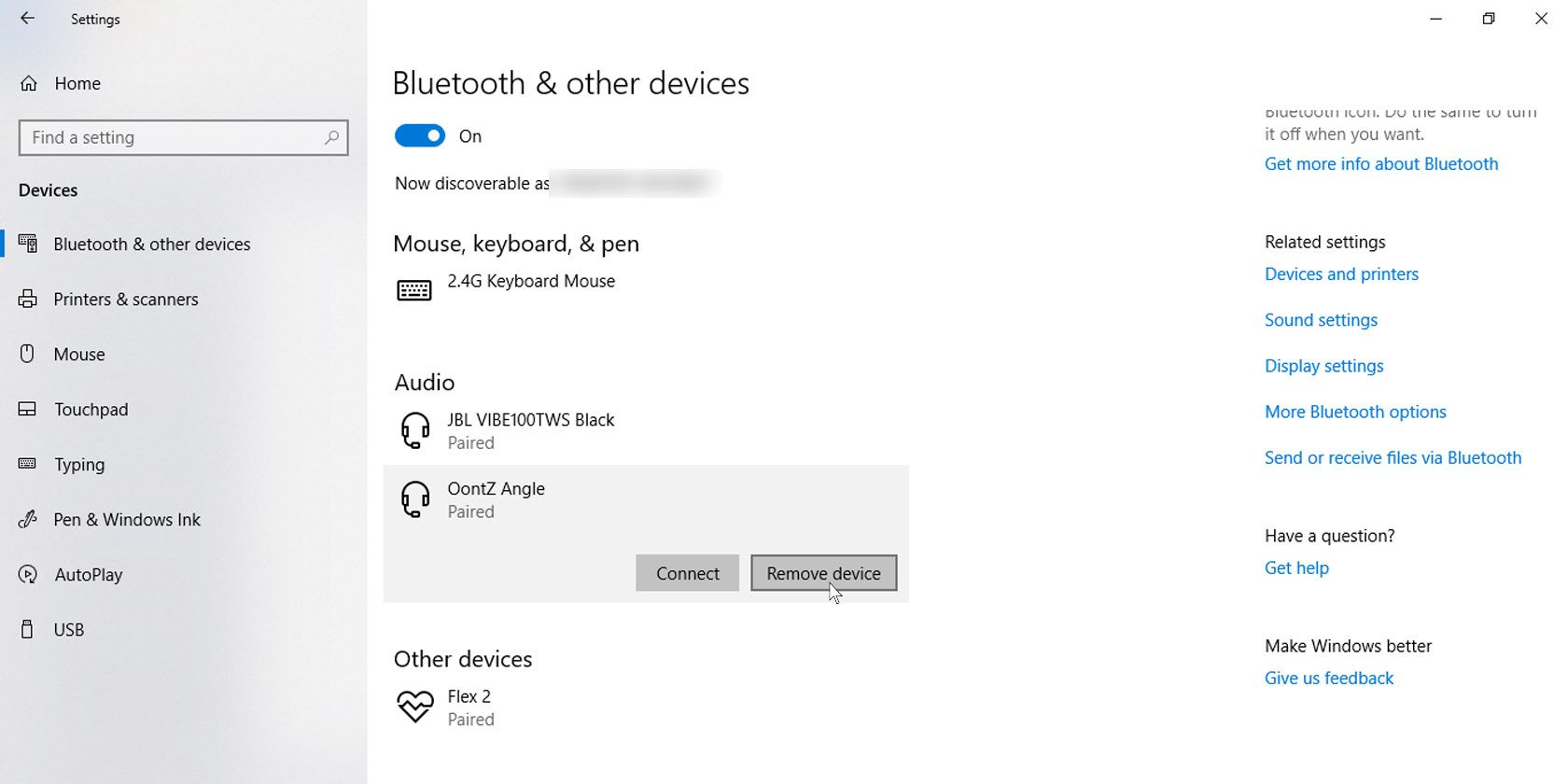Click the heart icon next to Flex 2
The height and width of the screenshot is (784, 1568).
(413, 707)
